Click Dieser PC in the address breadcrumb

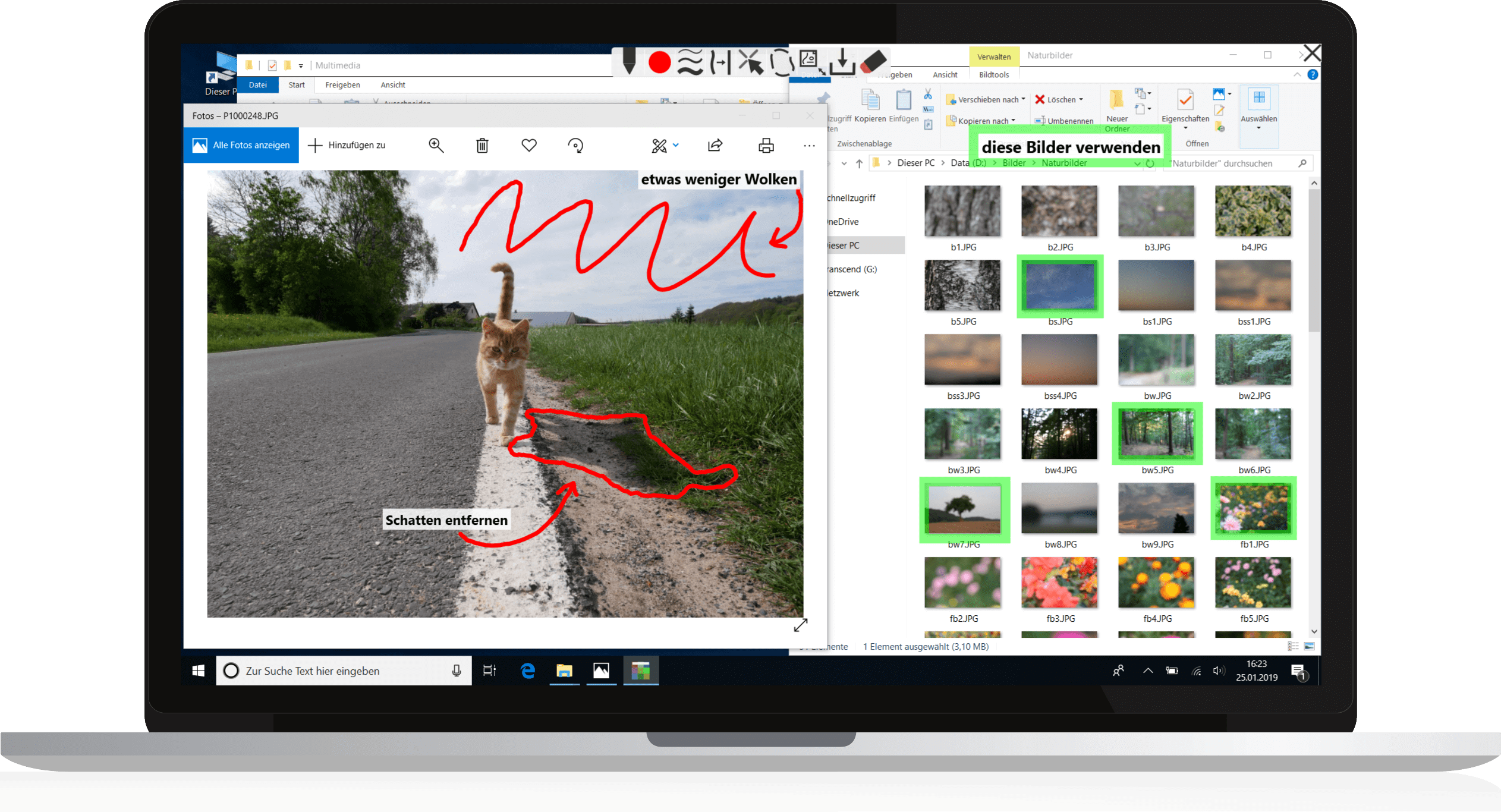(915, 163)
